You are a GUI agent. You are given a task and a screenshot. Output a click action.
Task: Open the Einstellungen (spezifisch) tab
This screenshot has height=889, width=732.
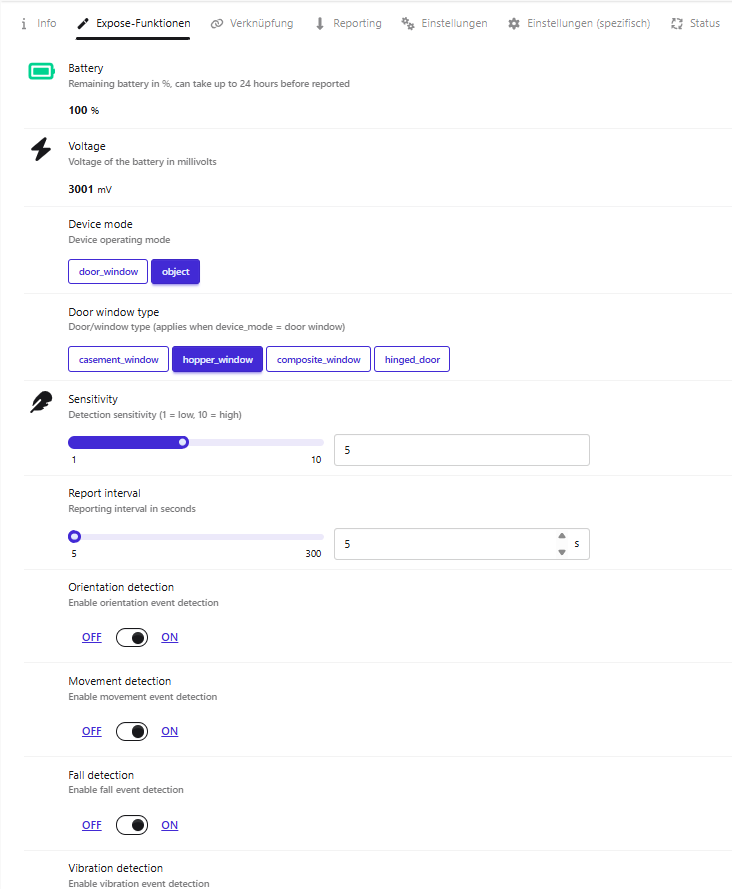579,23
